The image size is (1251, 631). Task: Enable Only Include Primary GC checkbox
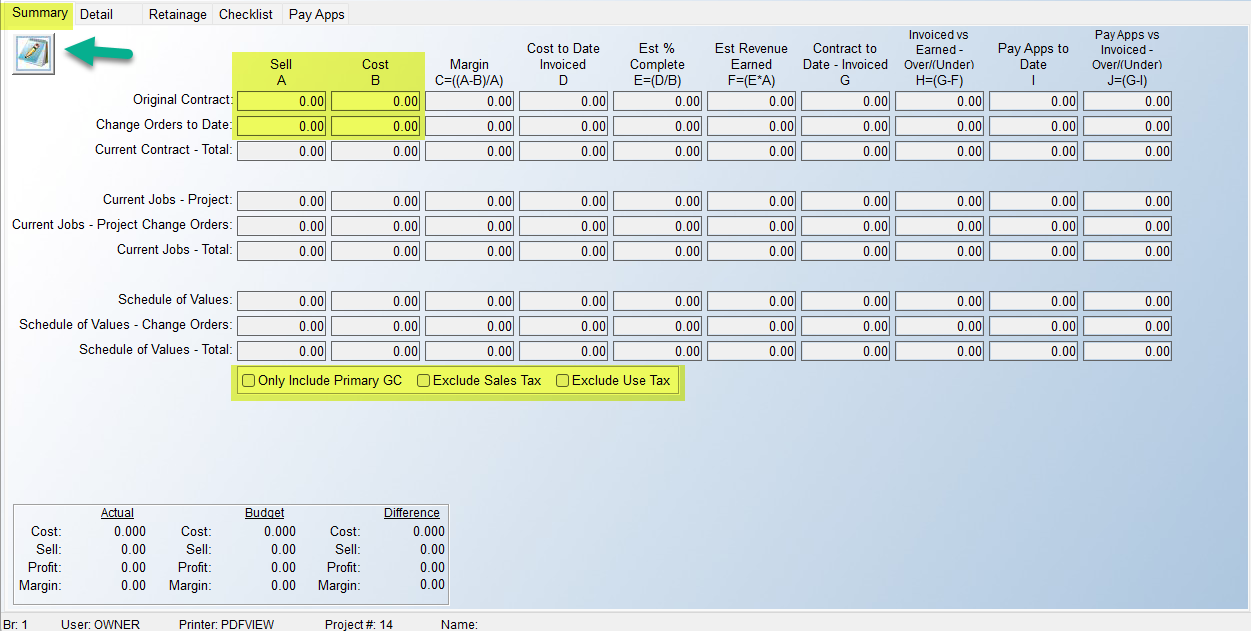pyautogui.click(x=249, y=381)
